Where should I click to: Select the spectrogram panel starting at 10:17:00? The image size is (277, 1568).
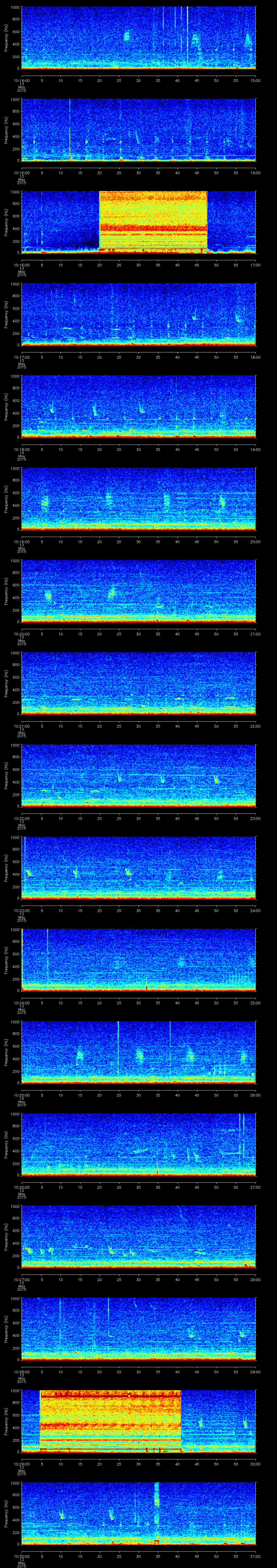click(x=139, y=314)
